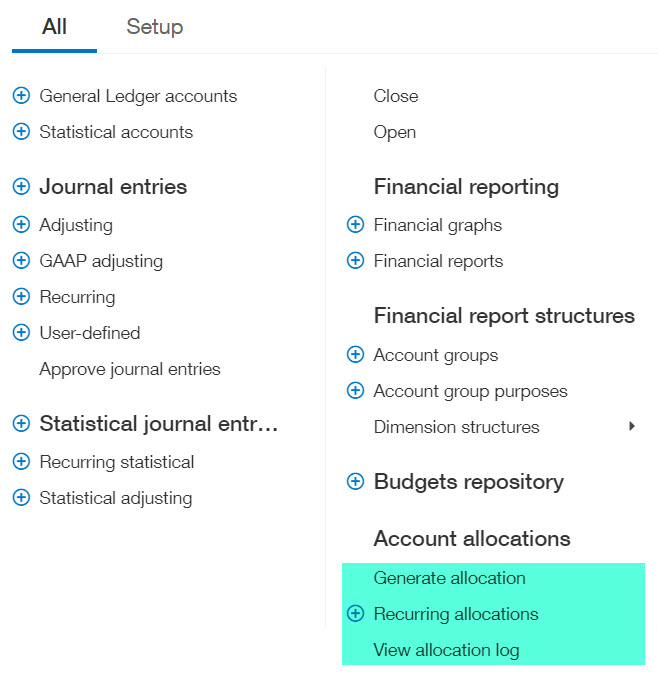The height and width of the screenshot is (673, 658).
Task: Click plus icon beside GAAP adjusting
Action: tap(21, 261)
